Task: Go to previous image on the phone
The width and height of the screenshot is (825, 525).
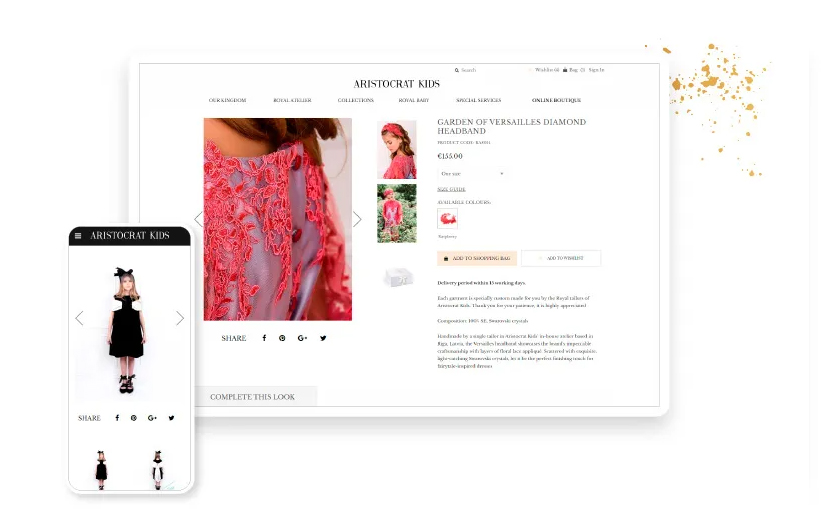Action: (79, 318)
